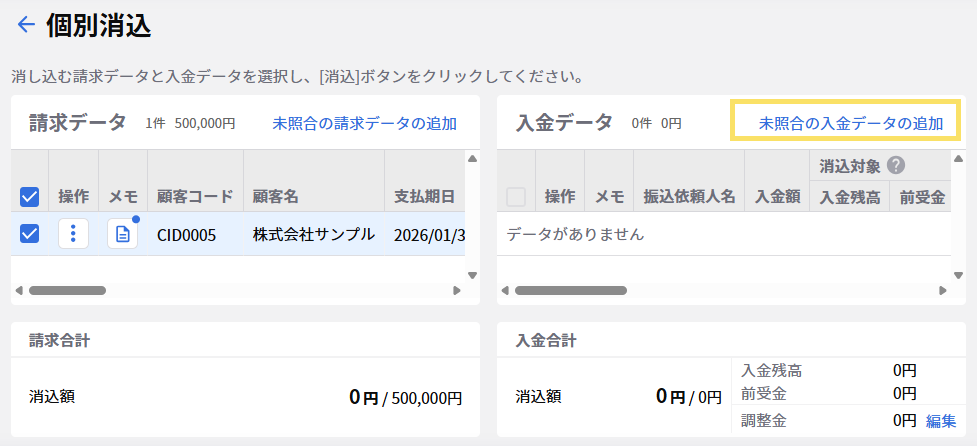Open the three-dot 操作 menu for CID0005
977x446 pixels.
pyautogui.click(x=73, y=234)
